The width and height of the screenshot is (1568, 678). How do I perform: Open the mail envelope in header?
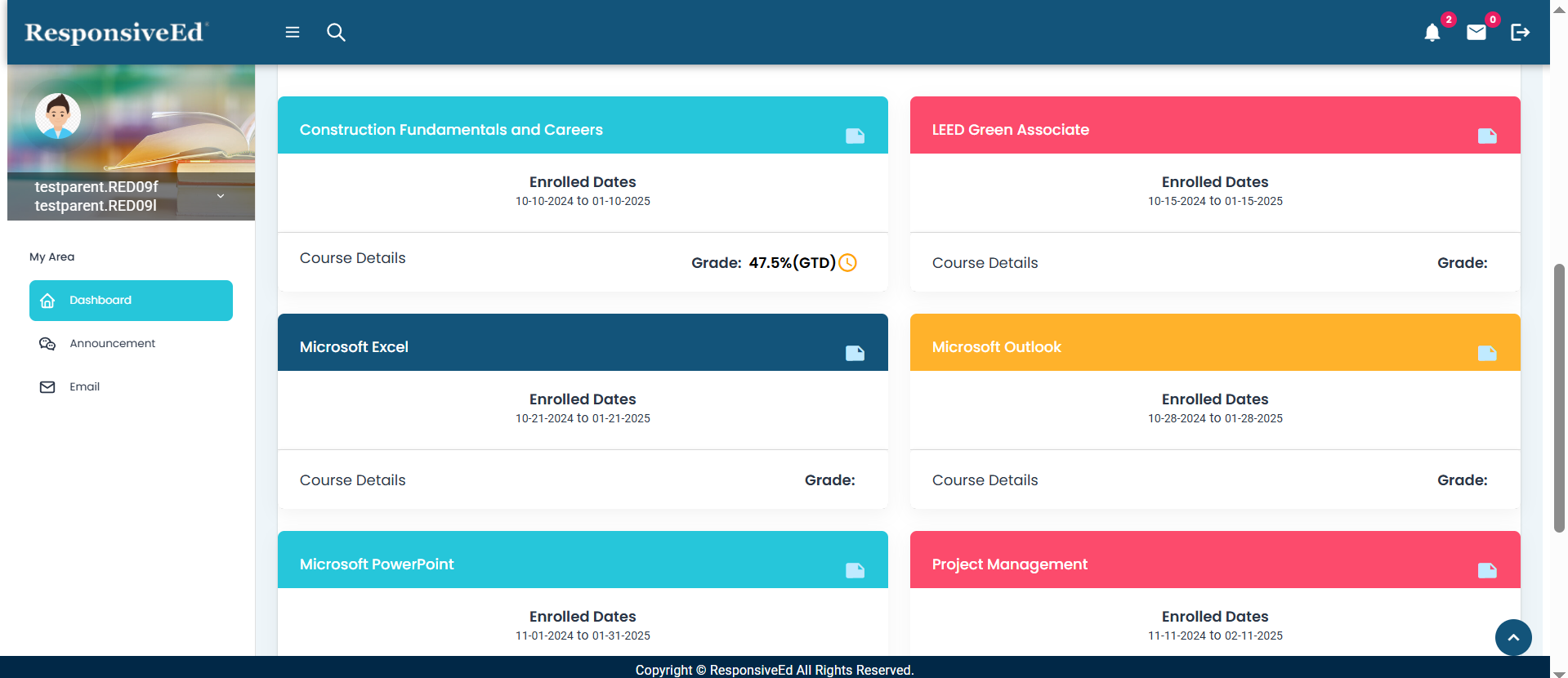[x=1476, y=33]
